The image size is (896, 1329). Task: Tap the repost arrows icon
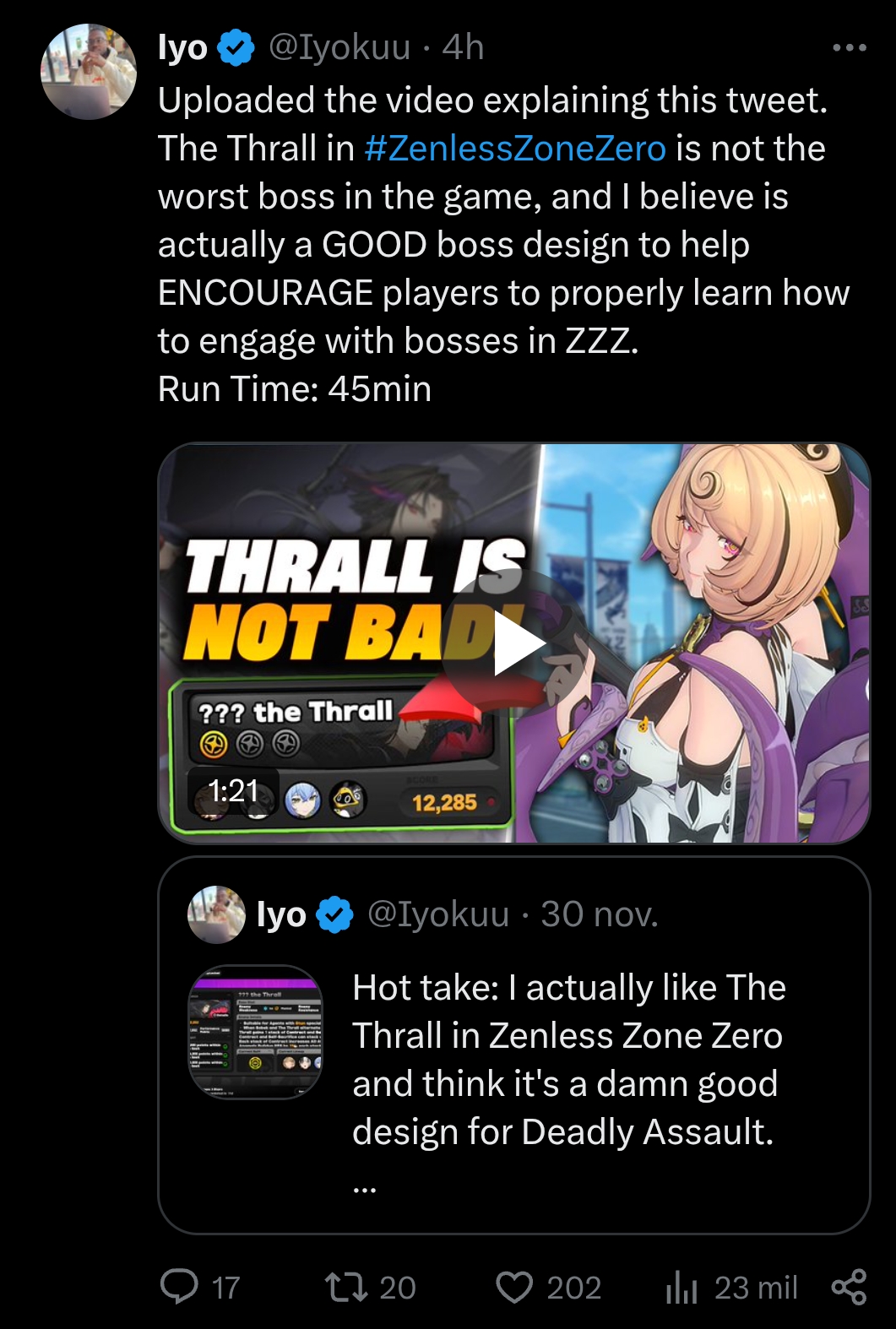pos(346,1287)
